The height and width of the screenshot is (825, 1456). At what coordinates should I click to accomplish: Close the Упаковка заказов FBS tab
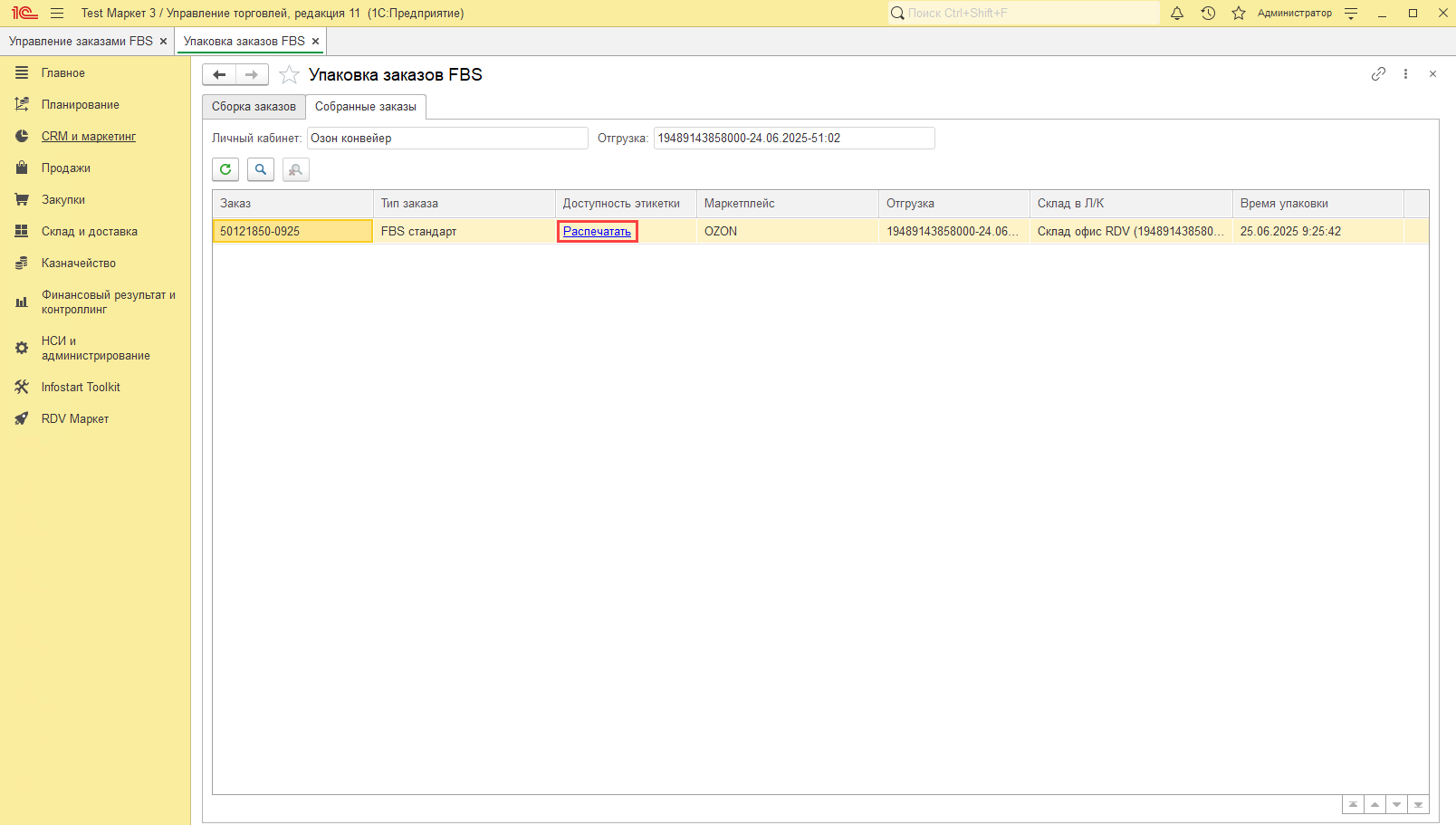315,42
